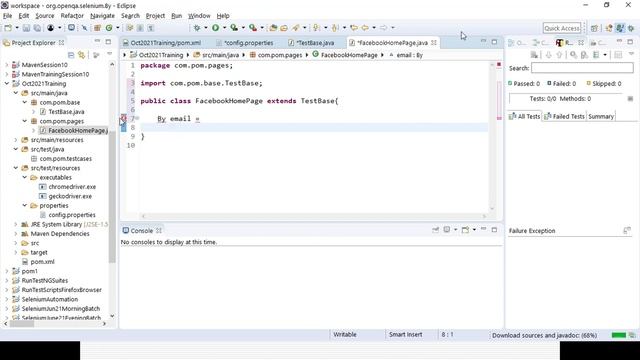Screen dimensions: 640x360
Task: Click FacebookHomePage in the editor breadcrumb
Action: (345, 55)
